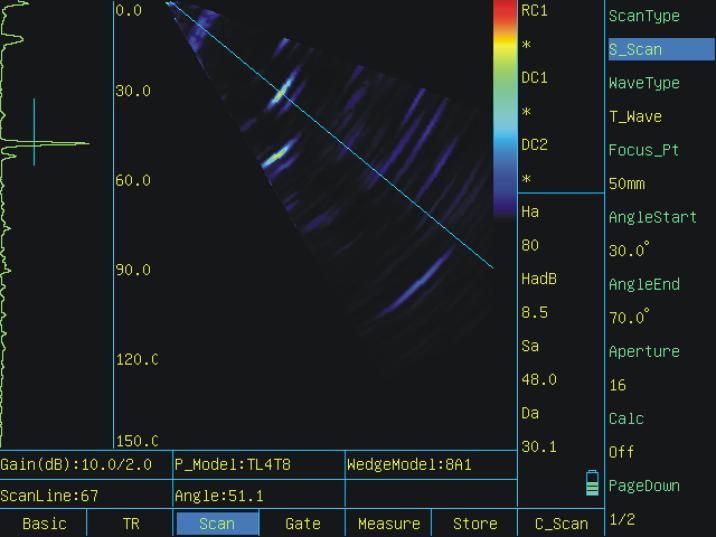Click the A-scan gate crosshair marker
The image size is (716, 537).
click(x=34, y=132)
